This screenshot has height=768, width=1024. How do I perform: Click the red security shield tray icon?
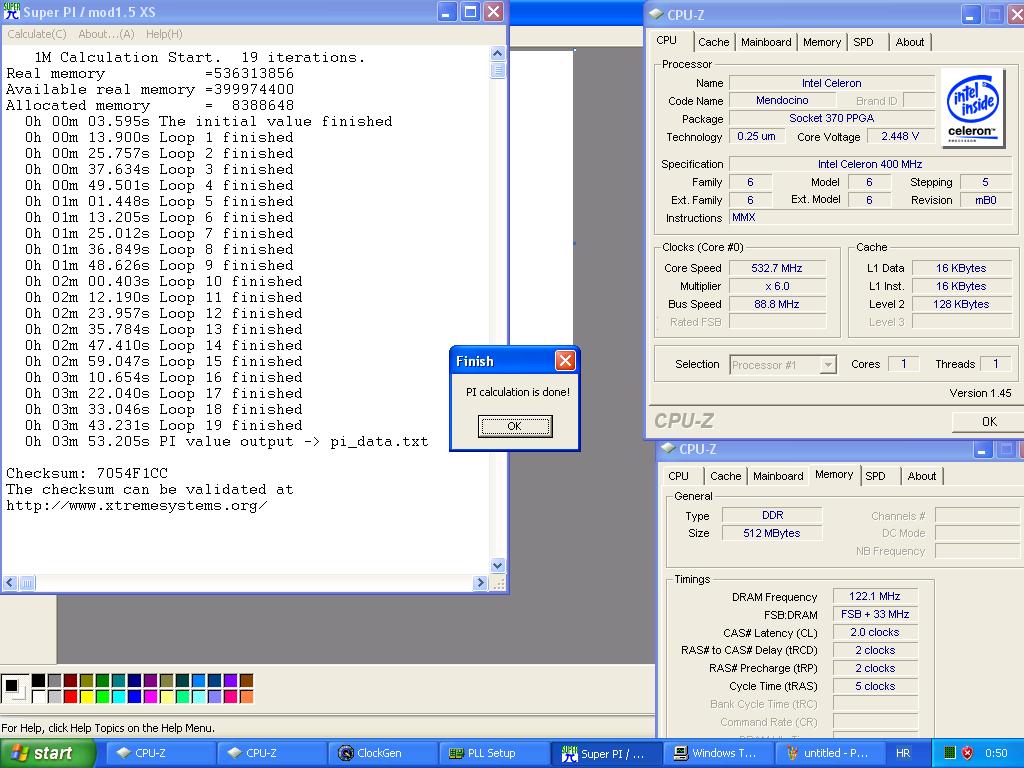[968, 753]
